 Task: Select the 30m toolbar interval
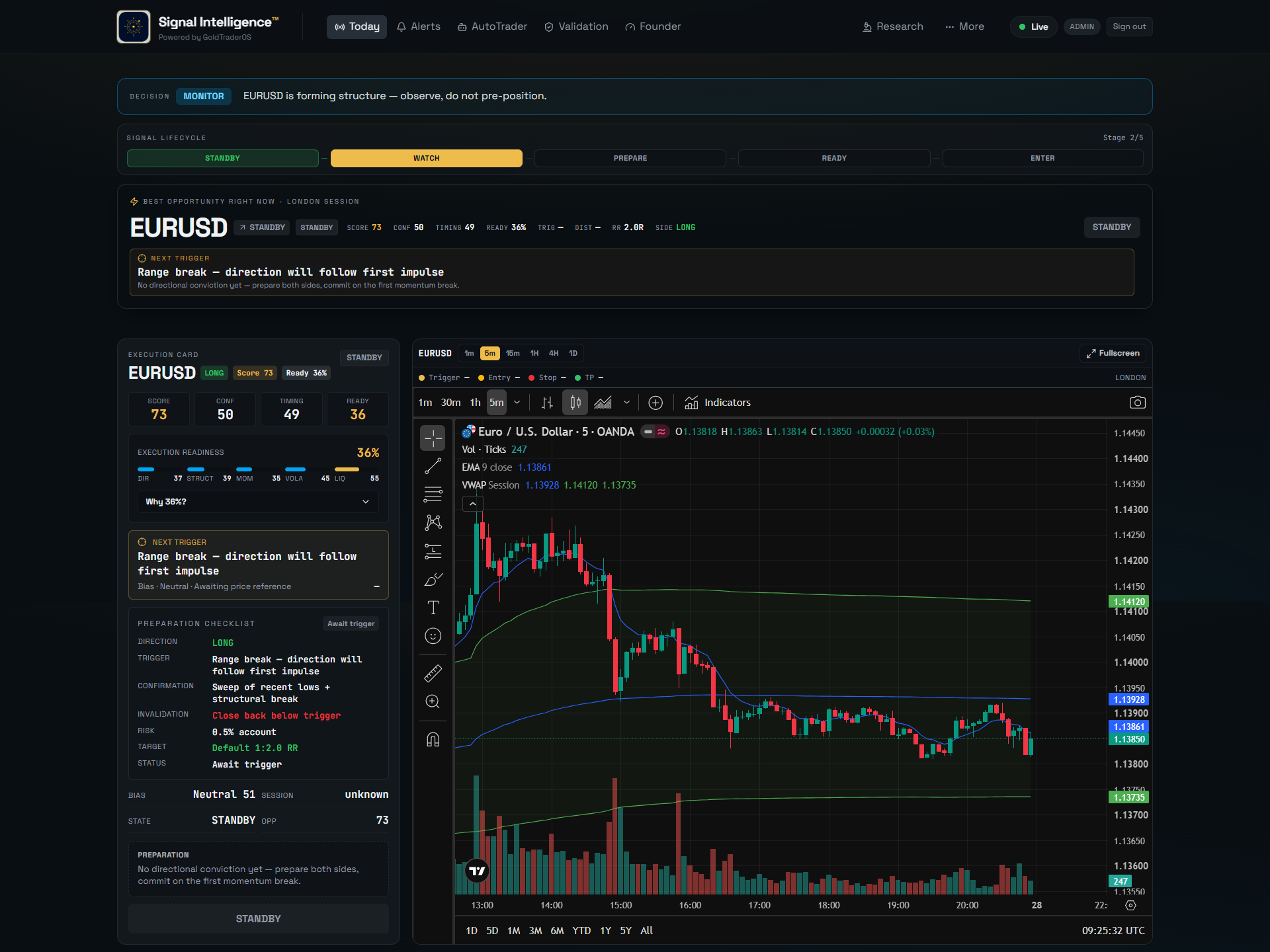coord(451,403)
